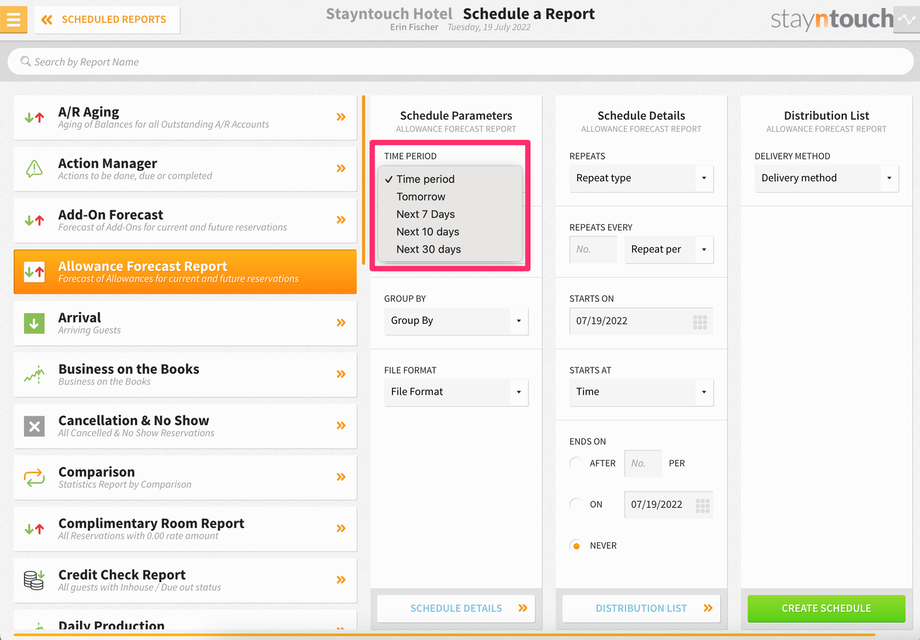Click the Distribution List button
The width and height of the screenshot is (920, 640).
pyautogui.click(x=641, y=608)
